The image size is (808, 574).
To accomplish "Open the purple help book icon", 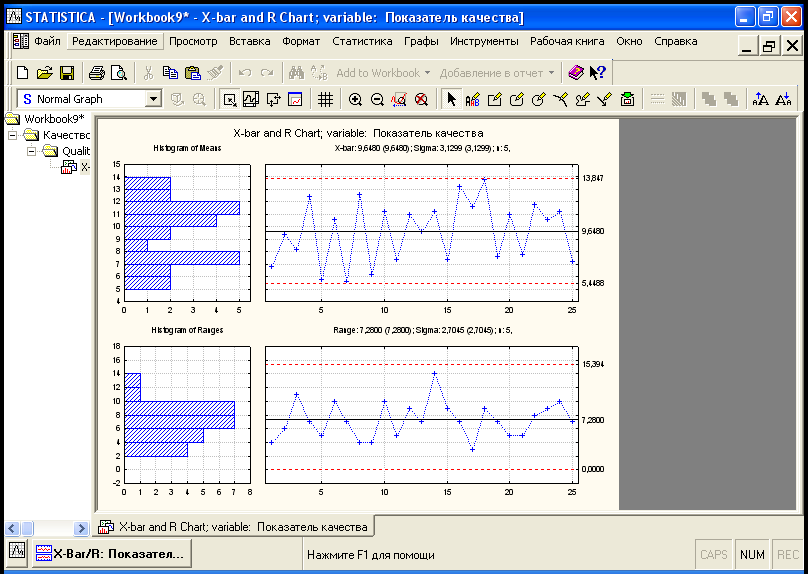I will point(575,73).
